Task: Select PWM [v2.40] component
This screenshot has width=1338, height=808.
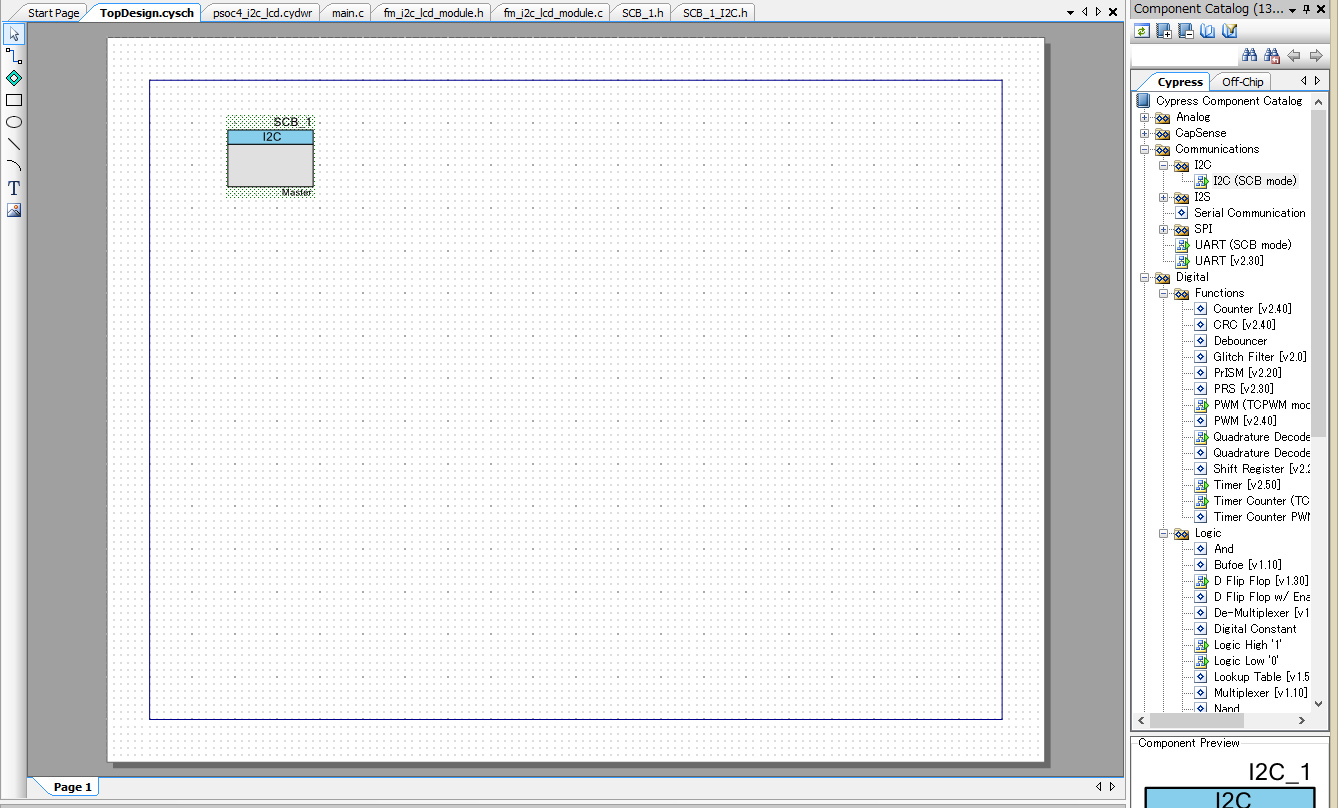Action: tap(1245, 421)
